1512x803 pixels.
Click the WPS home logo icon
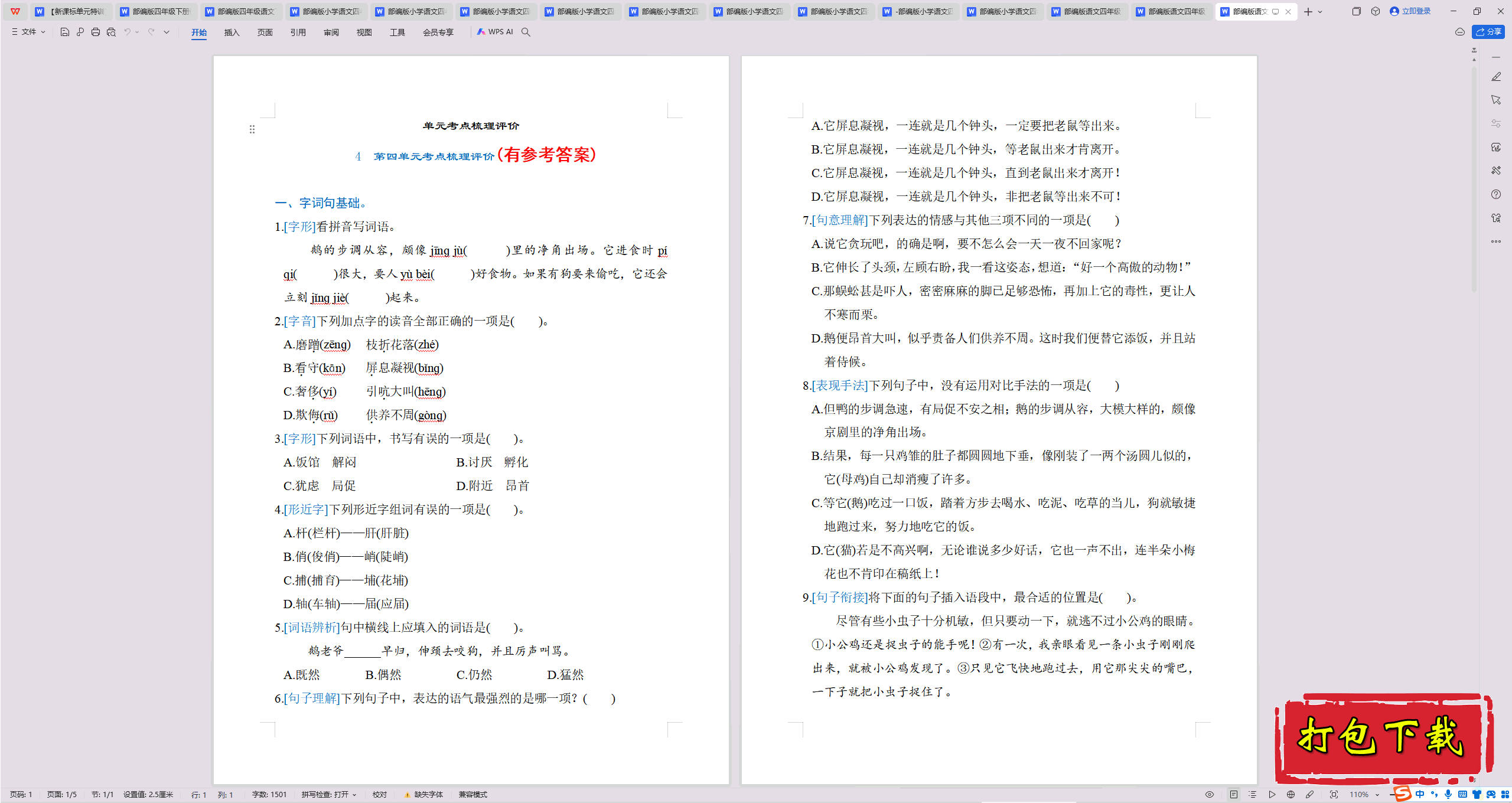(15, 11)
